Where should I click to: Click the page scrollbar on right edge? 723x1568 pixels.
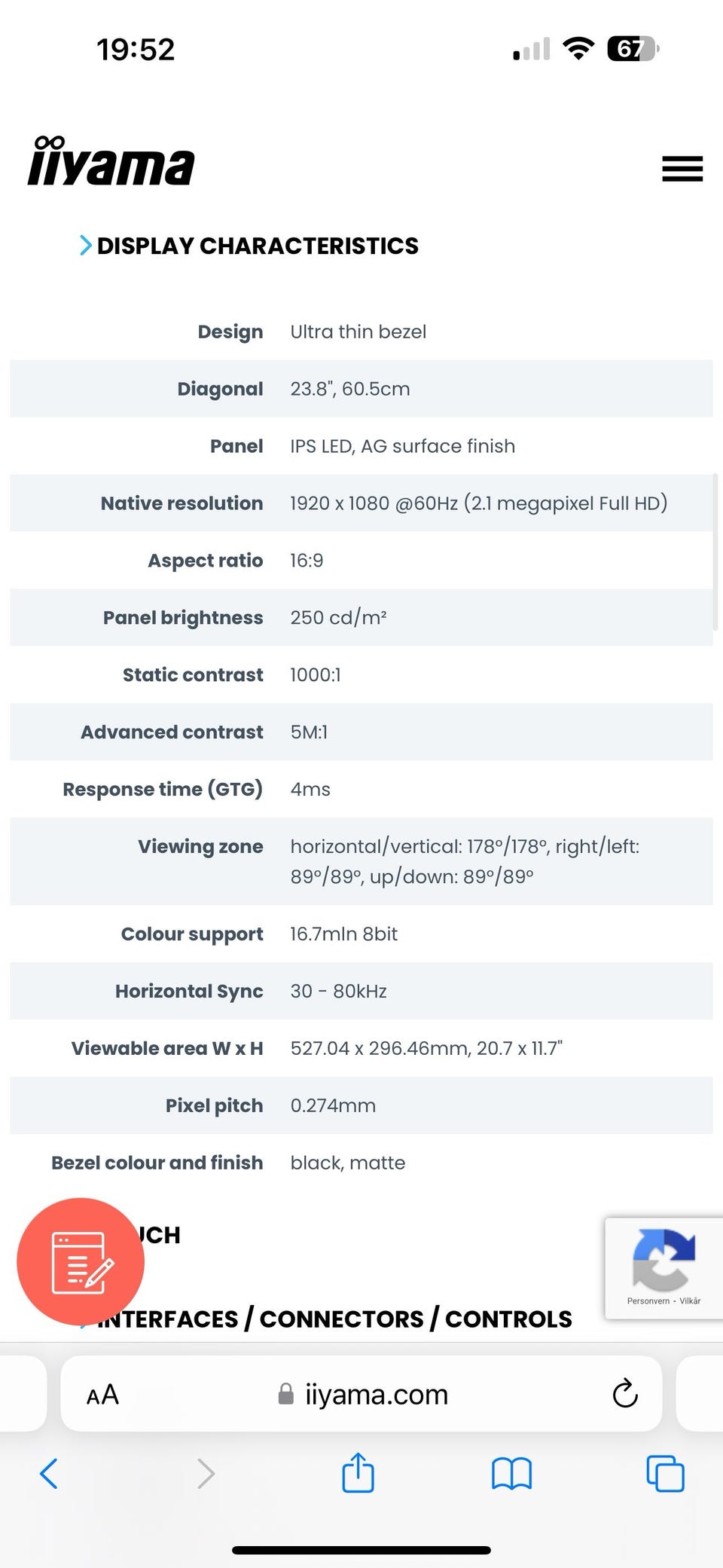715,552
